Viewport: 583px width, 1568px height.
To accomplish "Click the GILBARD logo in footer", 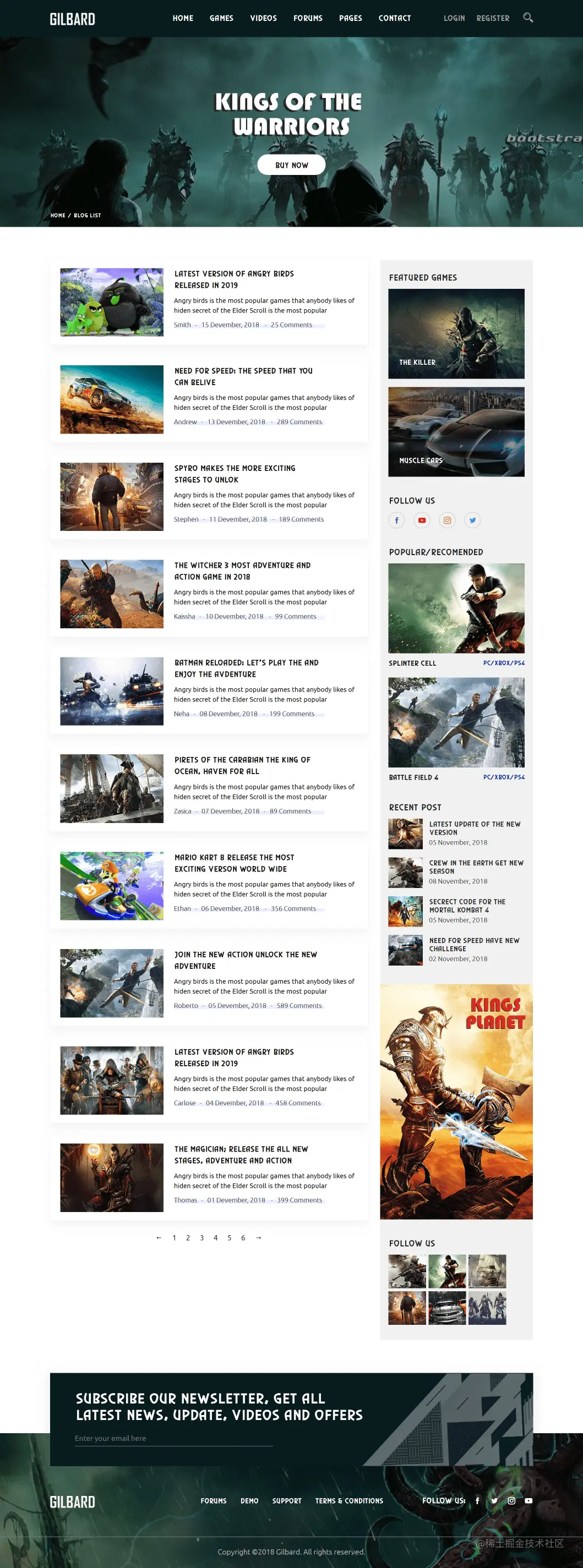I will point(73,1501).
